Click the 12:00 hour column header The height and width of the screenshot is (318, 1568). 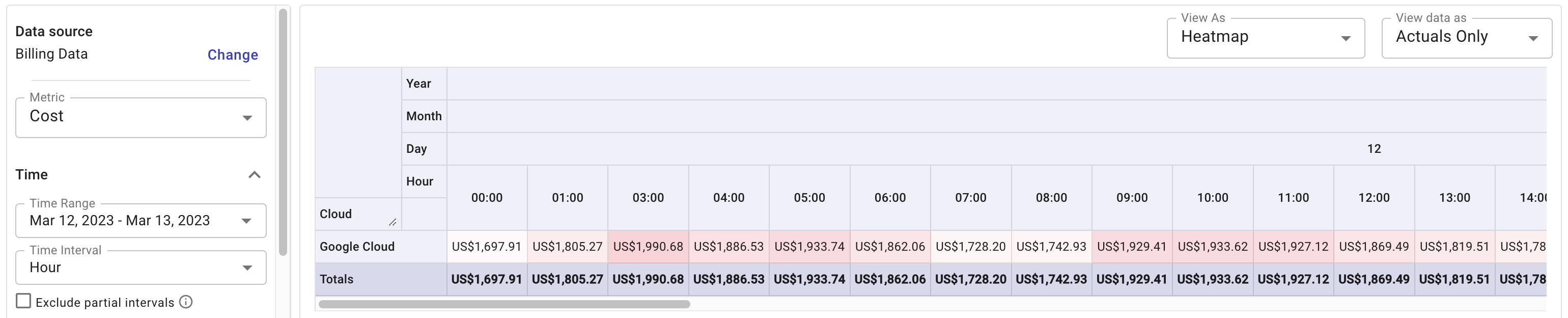coord(1374,198)
